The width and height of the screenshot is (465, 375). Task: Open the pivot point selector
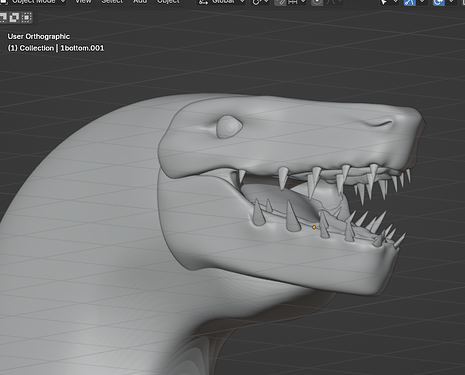tap(260, 2)
